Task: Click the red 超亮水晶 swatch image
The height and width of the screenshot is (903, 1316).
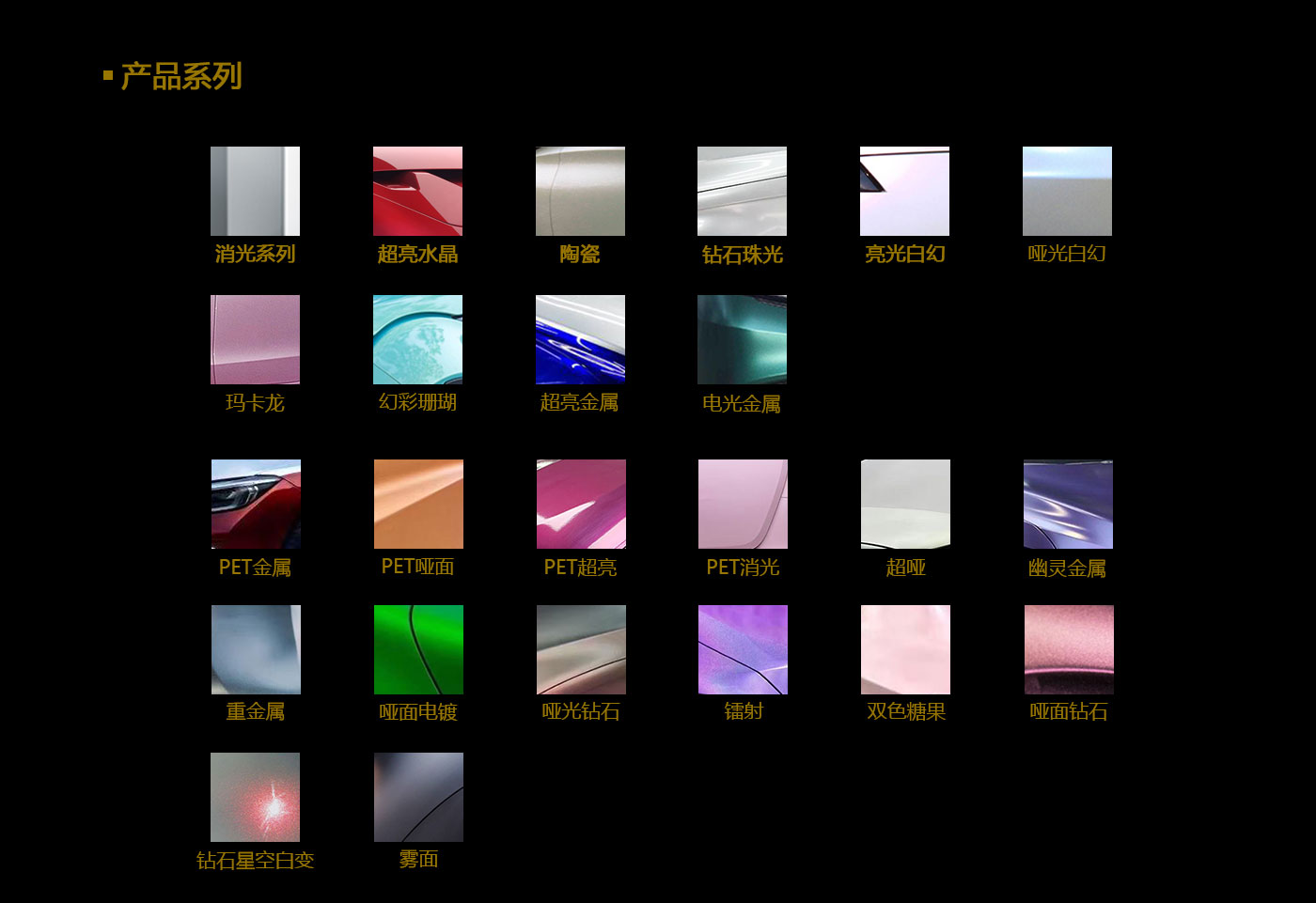Action: pyautogui.click(x=417, y=191)
